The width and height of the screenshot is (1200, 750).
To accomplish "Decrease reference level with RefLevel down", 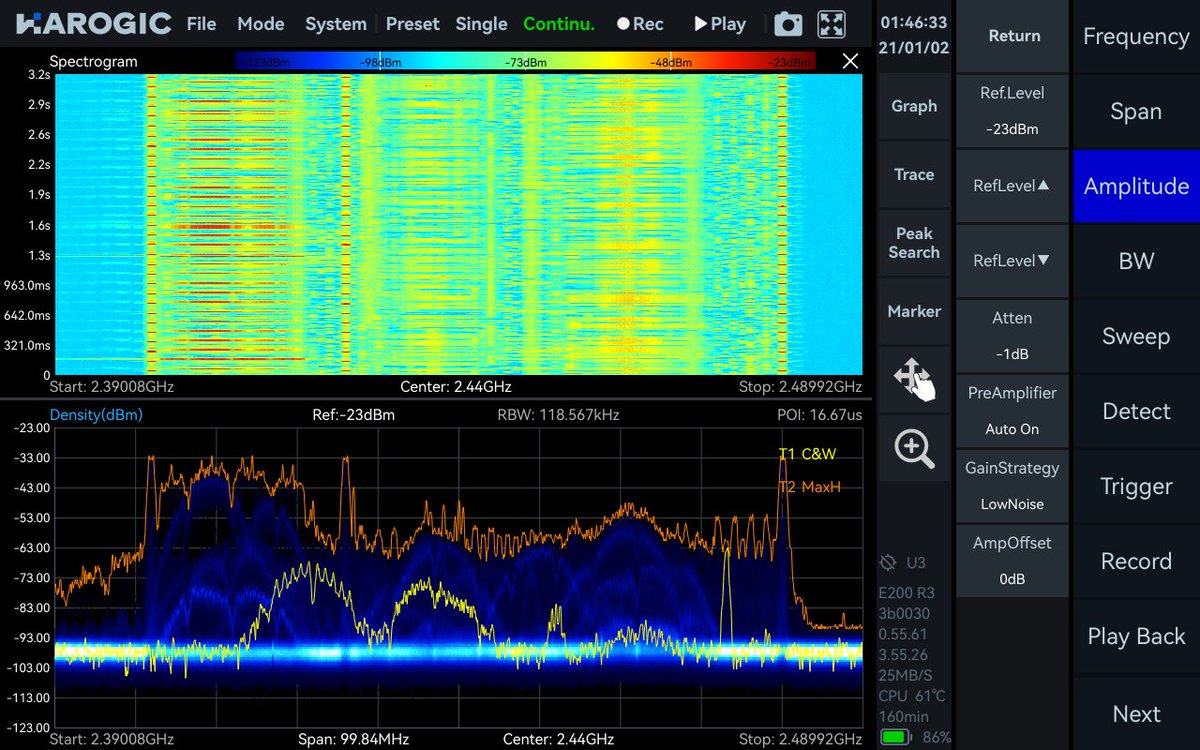I will [1013, 260].
